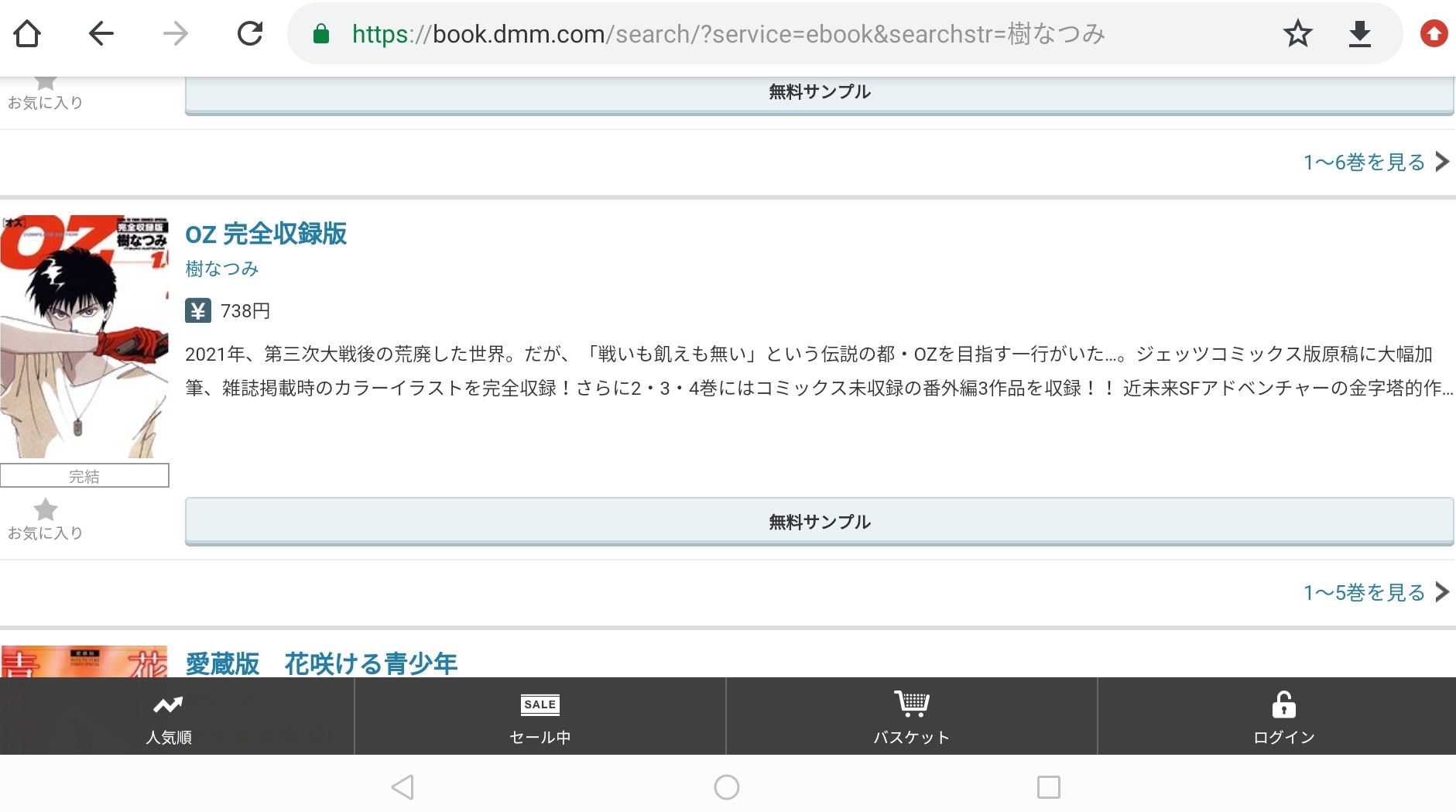This screenshot has width=1456, height=812.
Task: Open downloads via the download icon
Action: [1359, 34]
